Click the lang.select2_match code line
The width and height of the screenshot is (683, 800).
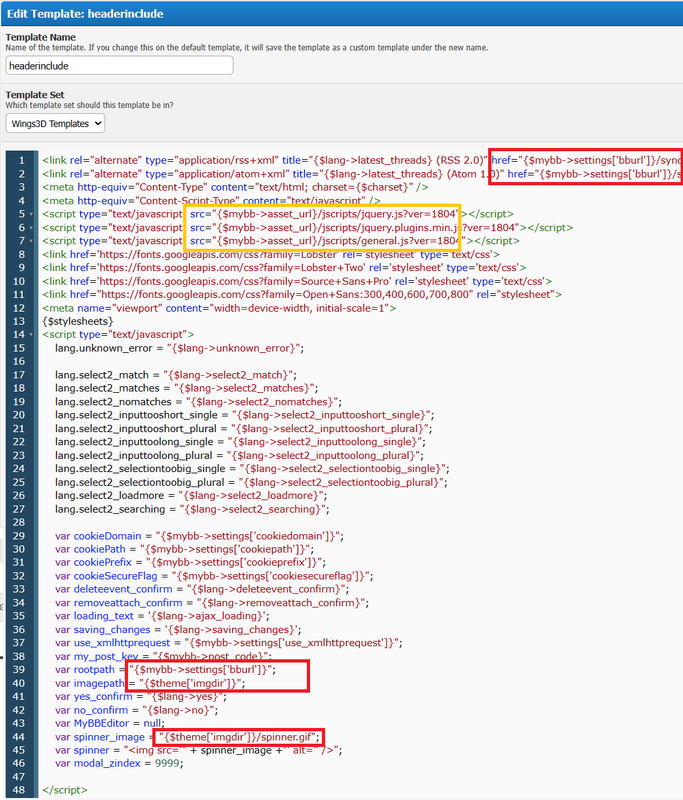(x=176, y=375)
